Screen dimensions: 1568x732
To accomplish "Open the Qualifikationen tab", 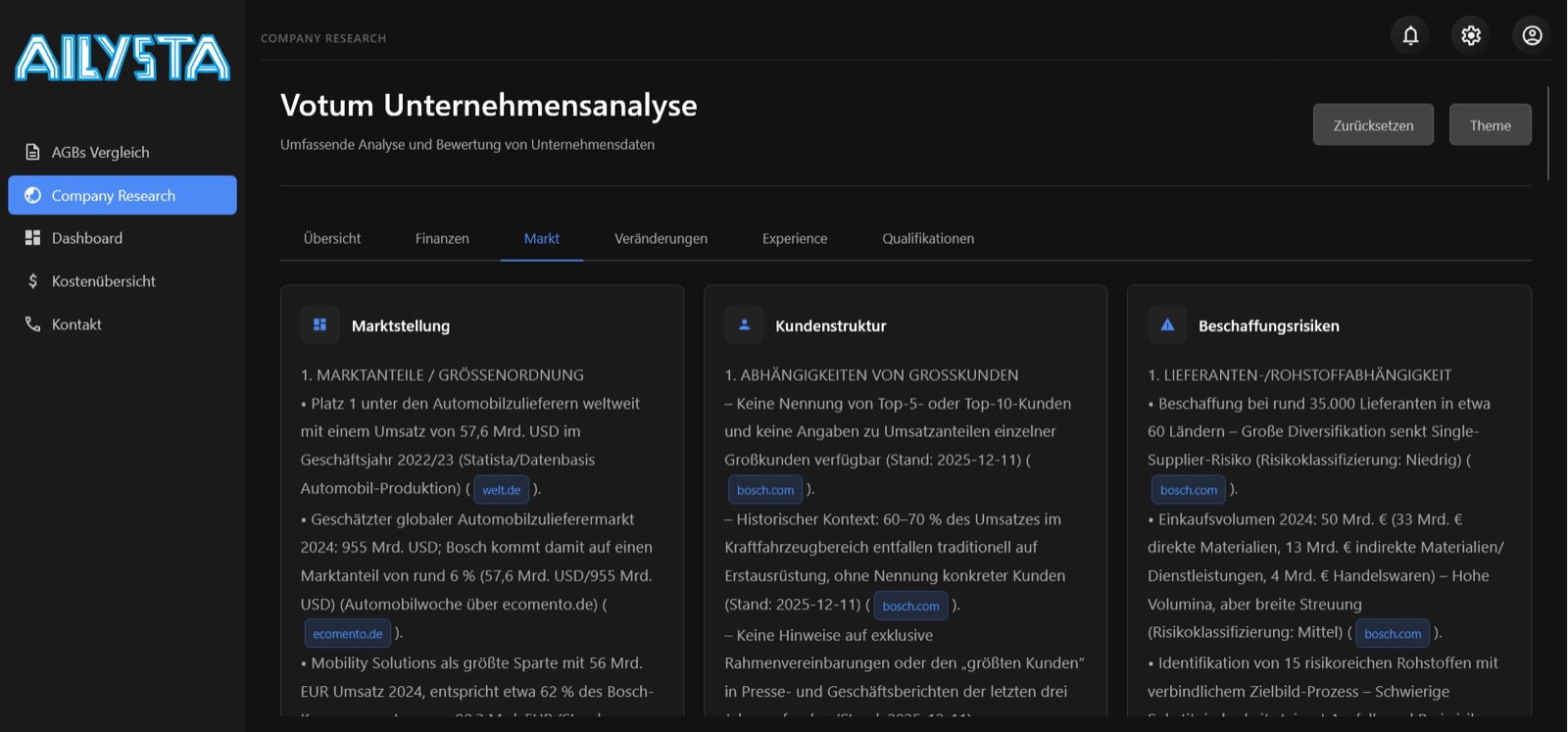I will (928, 238).
